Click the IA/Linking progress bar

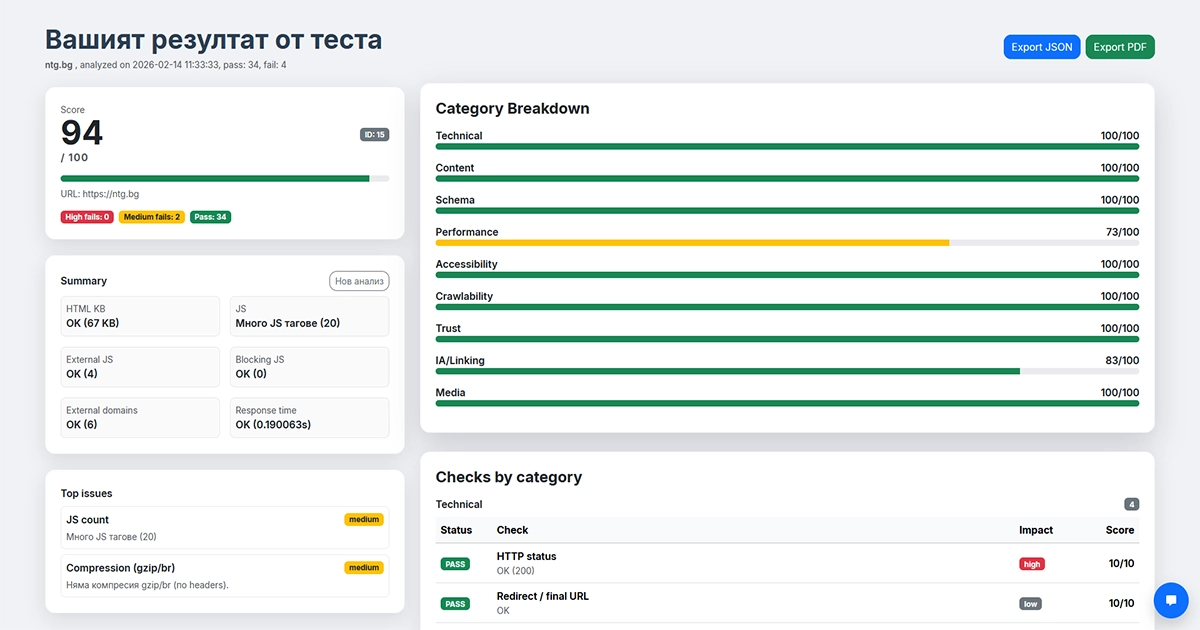[787, 371]
